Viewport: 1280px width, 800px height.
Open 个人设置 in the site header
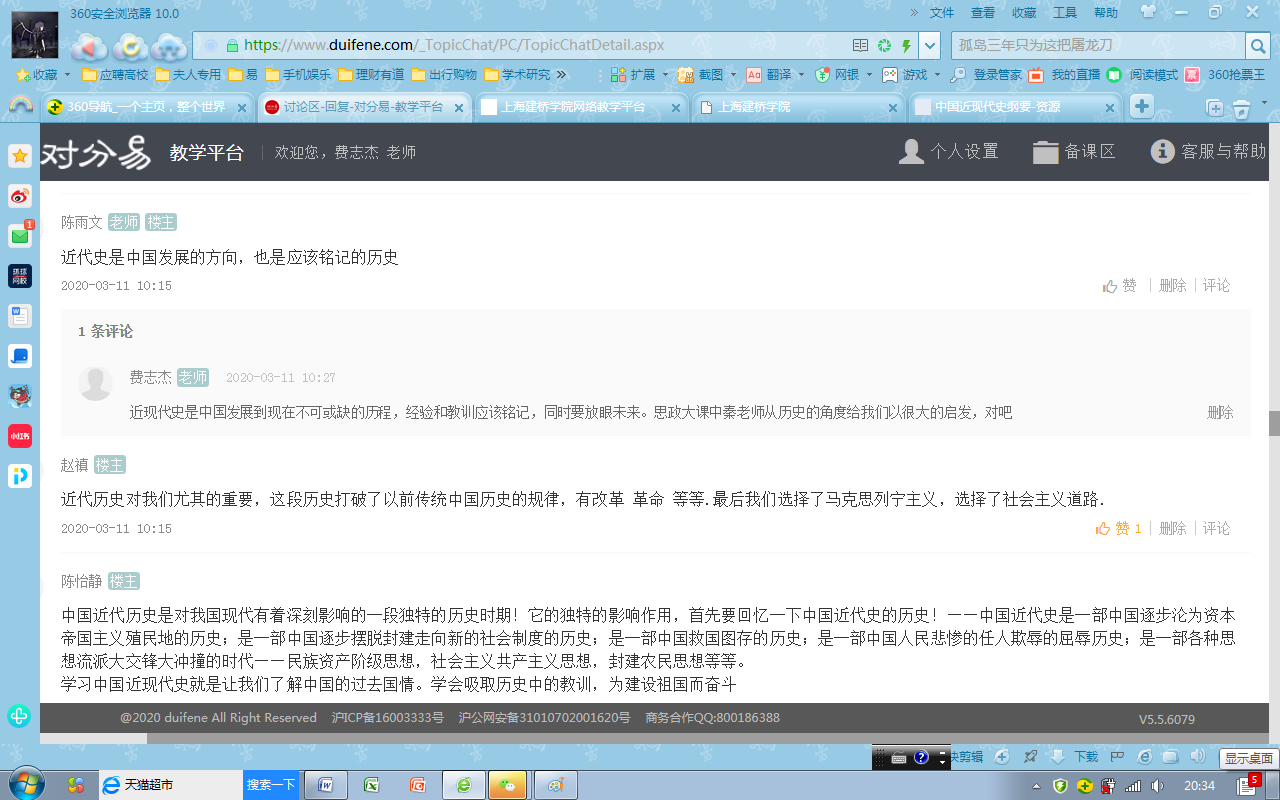click(949, 151)
